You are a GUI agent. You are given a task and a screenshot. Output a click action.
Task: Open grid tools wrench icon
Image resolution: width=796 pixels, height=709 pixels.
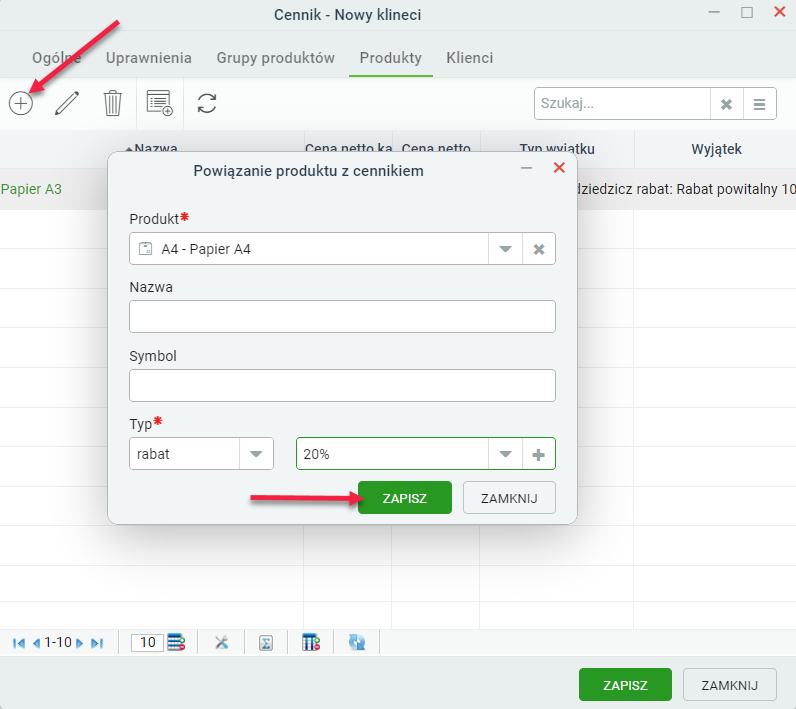click(x=221, y=643)
